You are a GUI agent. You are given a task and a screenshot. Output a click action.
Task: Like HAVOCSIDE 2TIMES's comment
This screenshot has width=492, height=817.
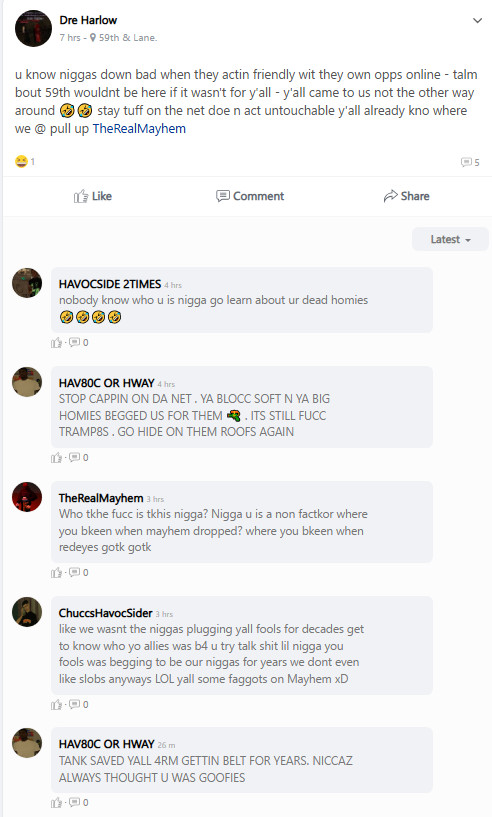pyautogui.click(x=56, y=342)
